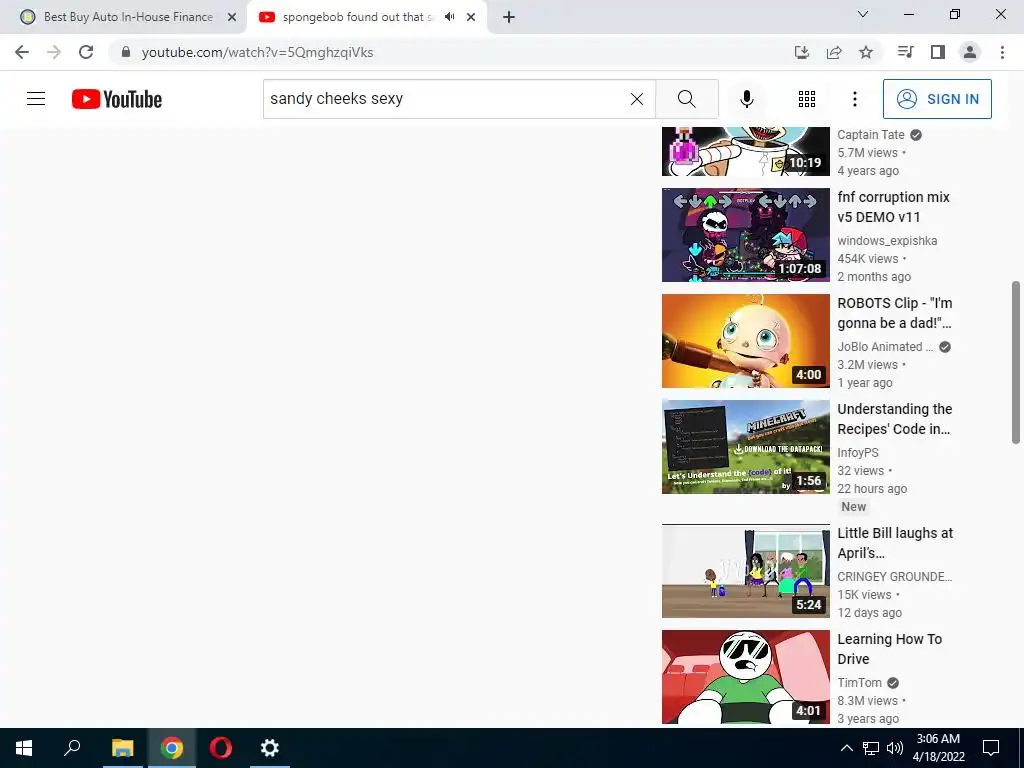Screen dimensions: 1024x768
Task: Mute the tab via speaker icon
Action: coord(449,17)
